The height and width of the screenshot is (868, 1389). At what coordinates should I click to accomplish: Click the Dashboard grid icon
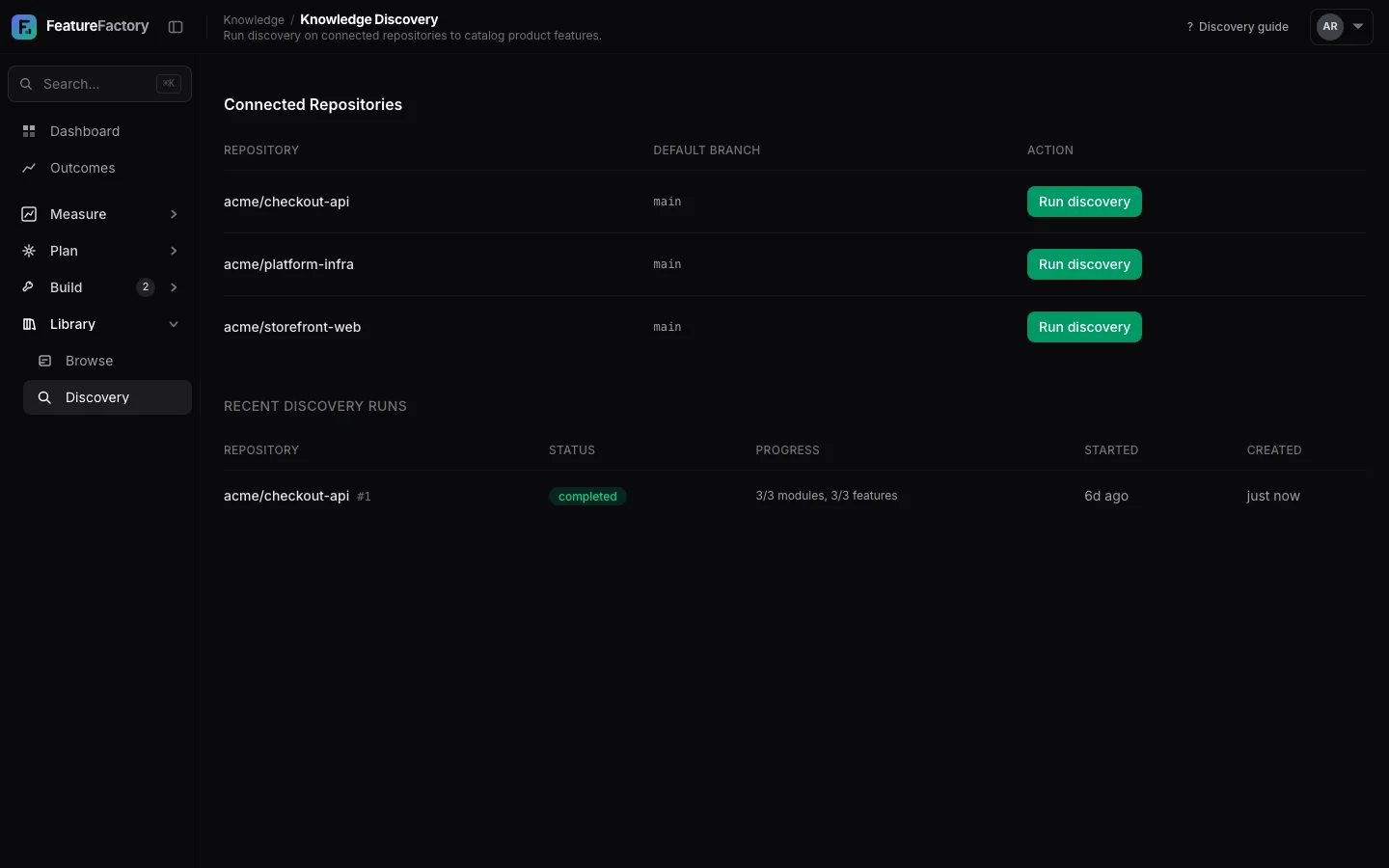point(29,131)
